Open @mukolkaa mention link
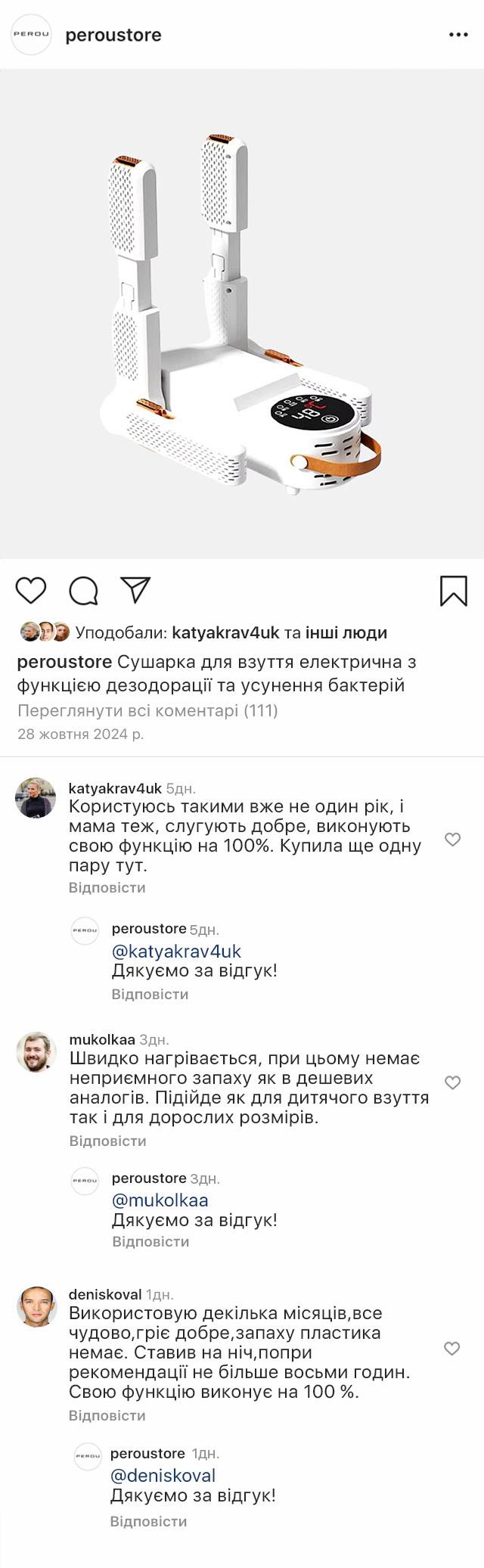The height and width of the screenshot is (1568, 484). 160,1200
